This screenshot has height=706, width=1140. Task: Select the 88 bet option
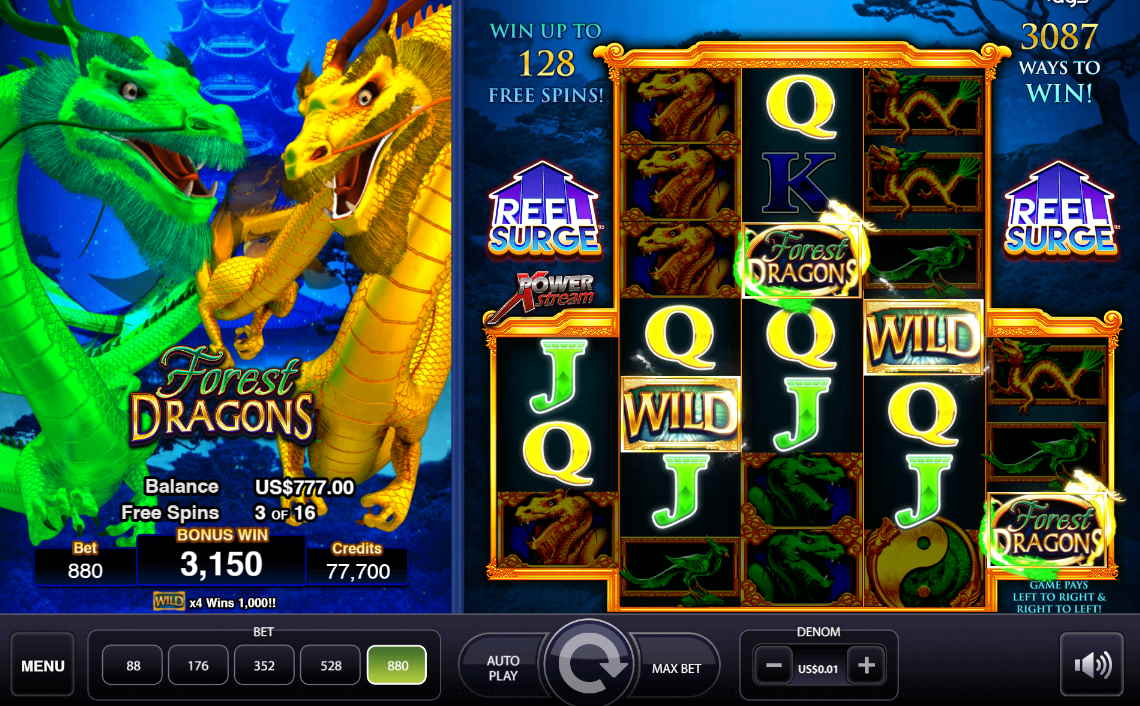[132, 665]
